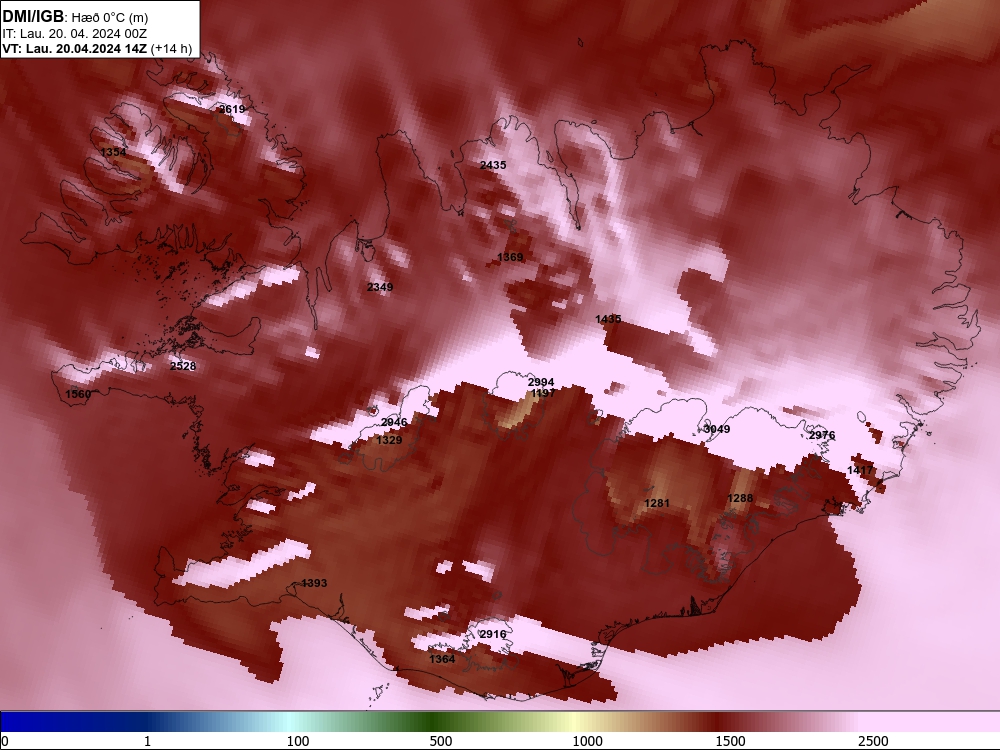The width and height of the screenshot is (1000, 750).
Task: Click the 'DMI/IGB: Hæð 0°C (m)' title
Action: (75, 17)
